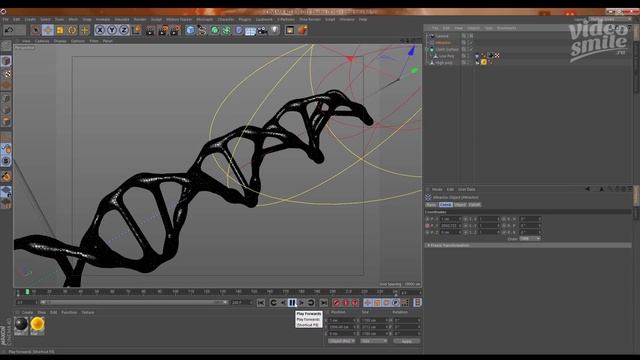This screenshot has width=640, height=360.
Task: Click the Undo arrow in top toolbar
Action: point(9,30)
